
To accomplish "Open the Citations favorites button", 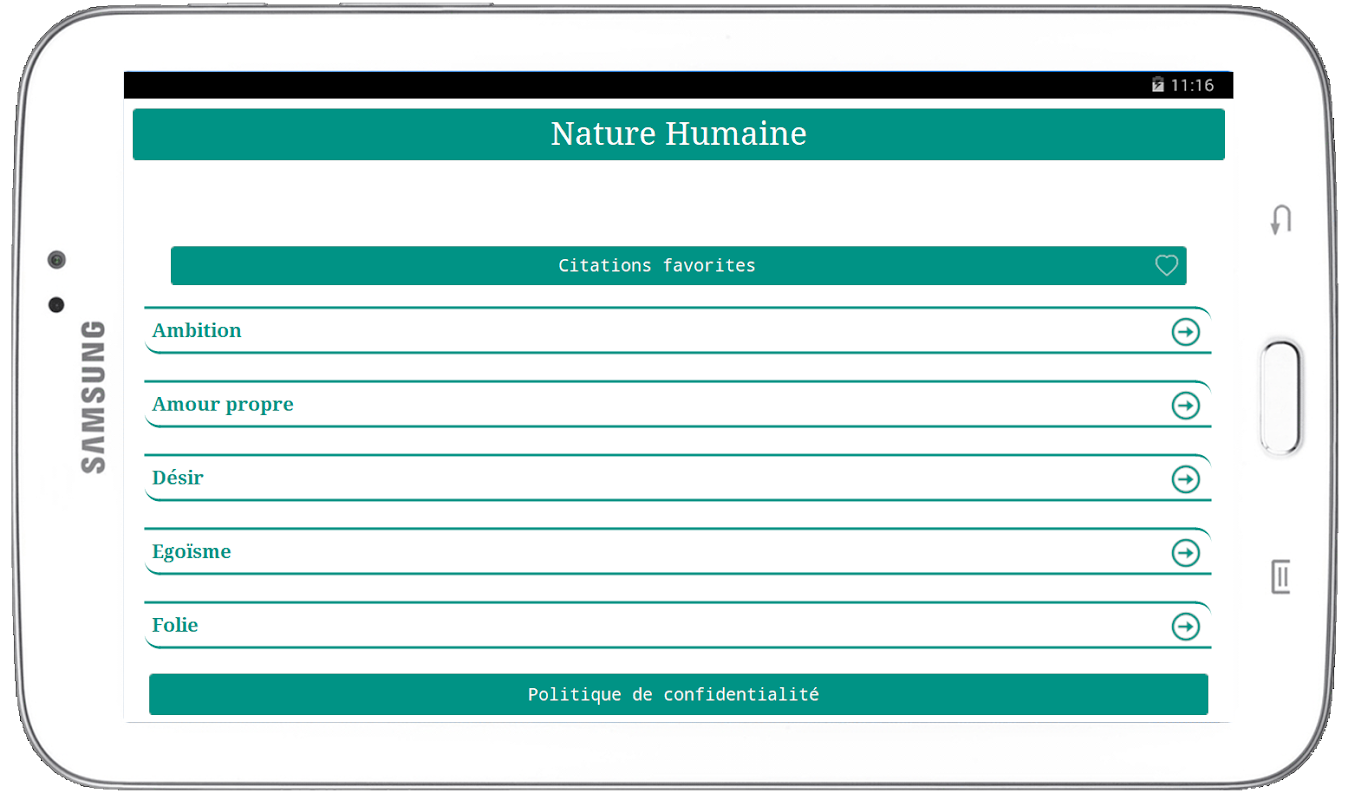I will 678,266.
